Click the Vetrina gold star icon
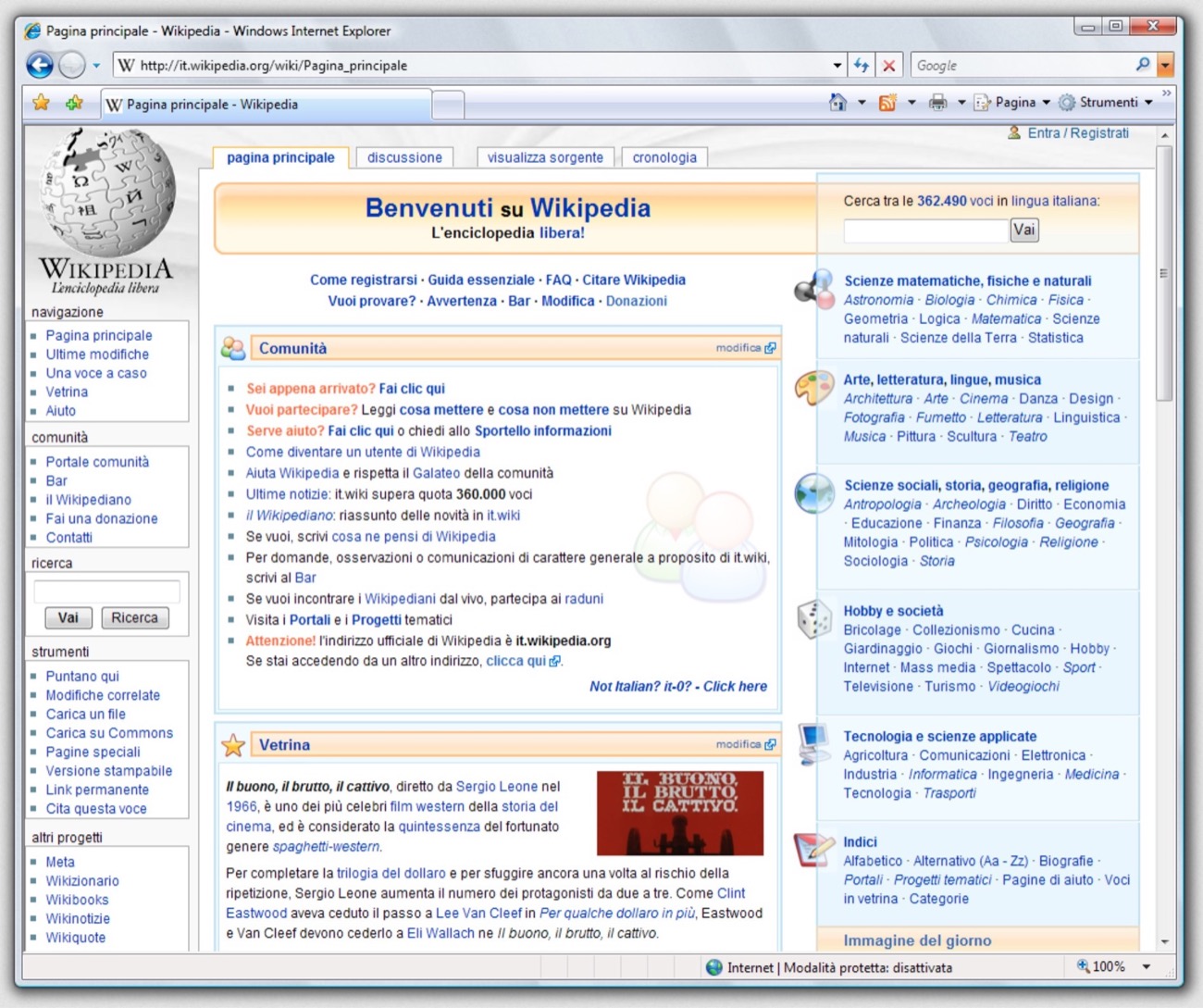Viewport: 1203px width, 1008px height. [x=233, y=744]
